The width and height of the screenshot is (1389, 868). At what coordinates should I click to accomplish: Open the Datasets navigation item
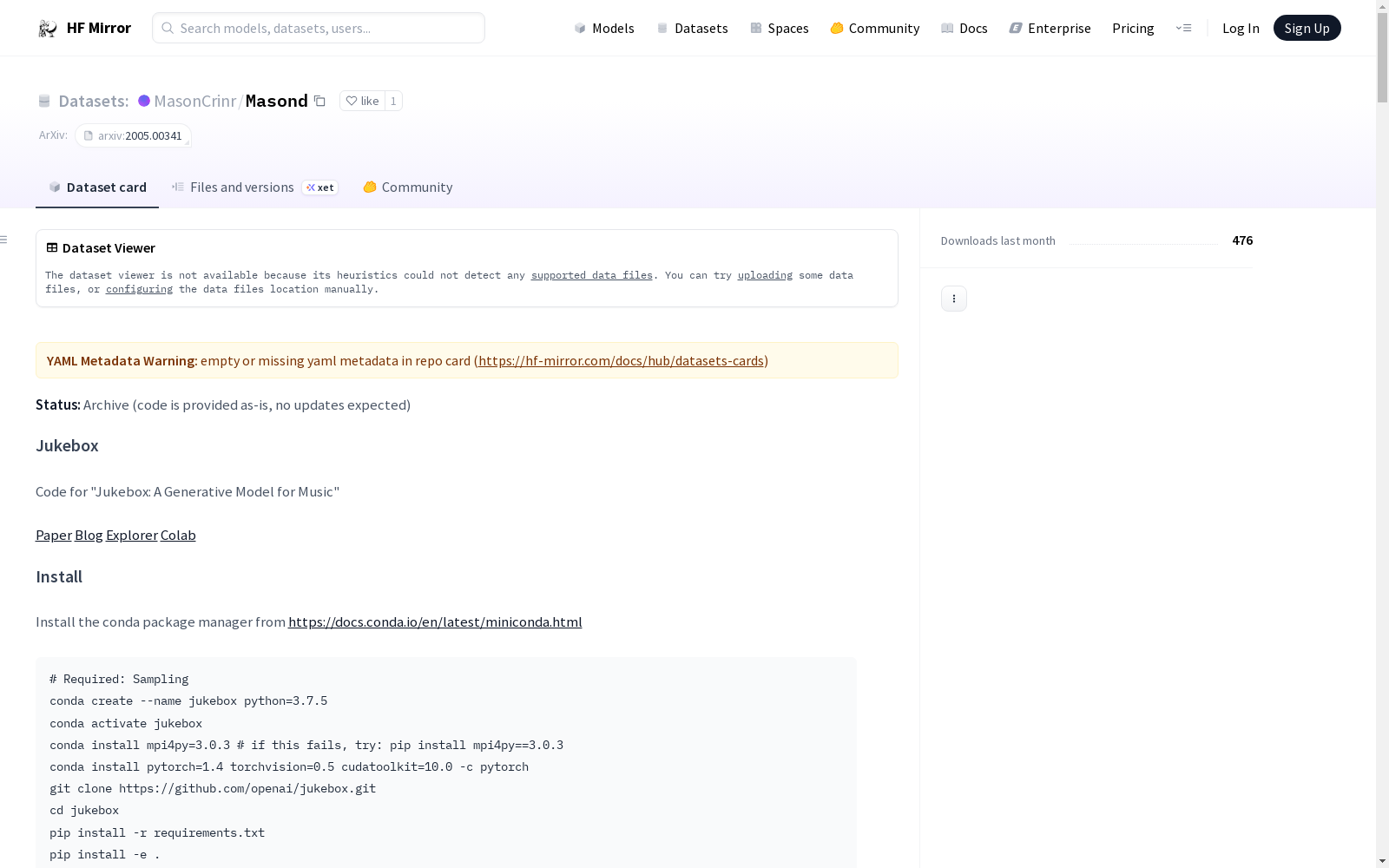692,28
